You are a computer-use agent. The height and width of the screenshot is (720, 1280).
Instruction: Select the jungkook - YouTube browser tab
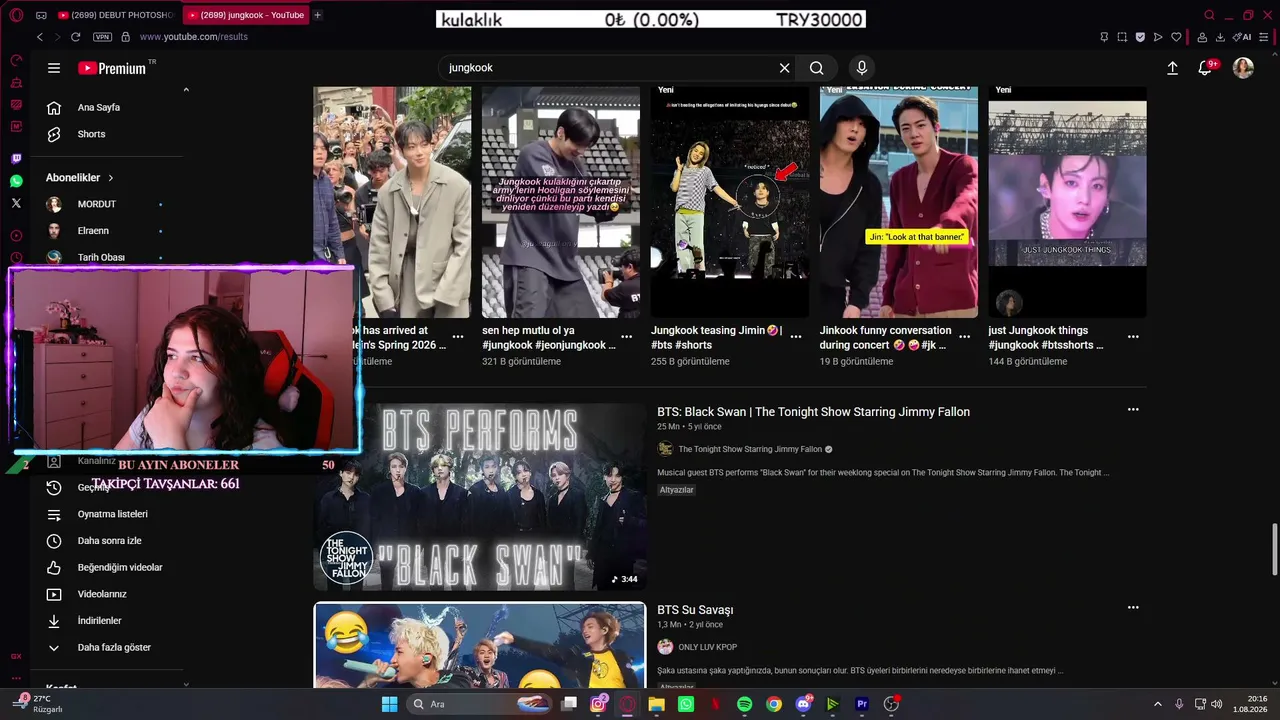(x=246, y=15)
